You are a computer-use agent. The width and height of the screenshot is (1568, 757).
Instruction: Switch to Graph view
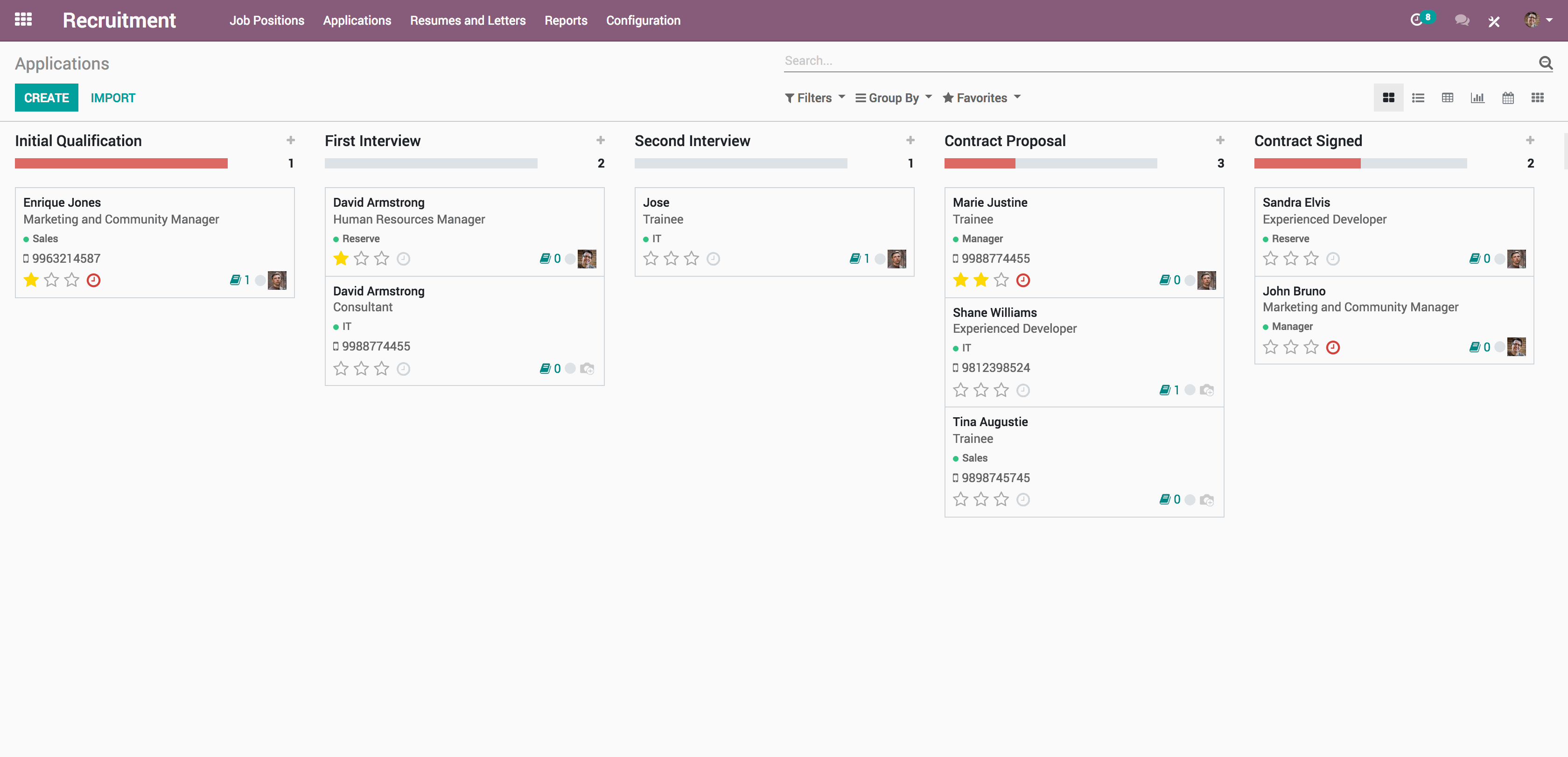tap(1477, 98)
